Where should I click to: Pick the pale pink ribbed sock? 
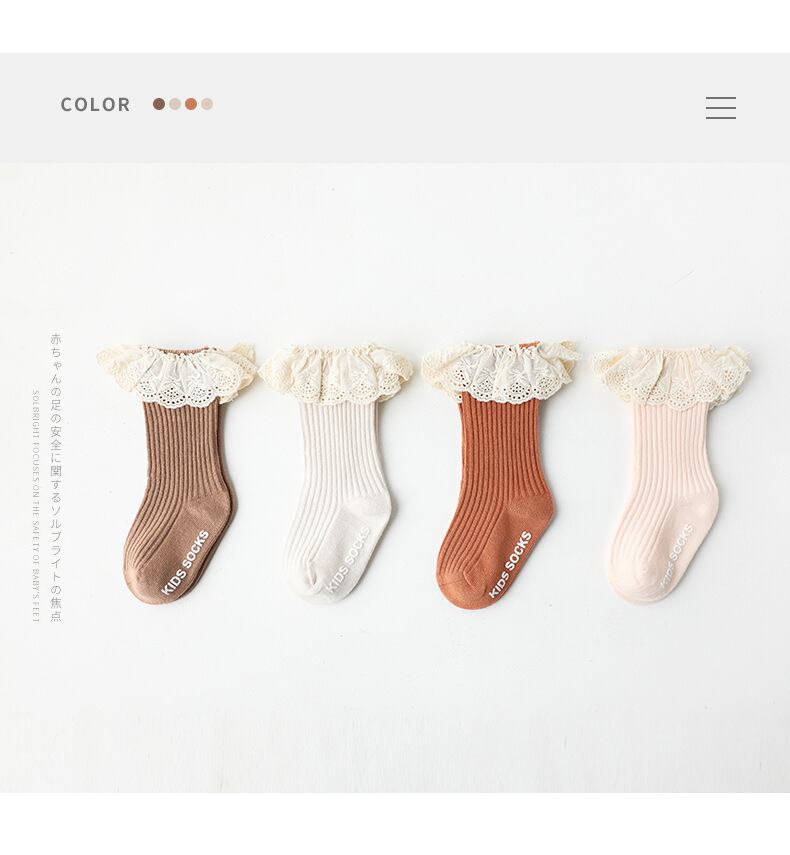point(670,472)
